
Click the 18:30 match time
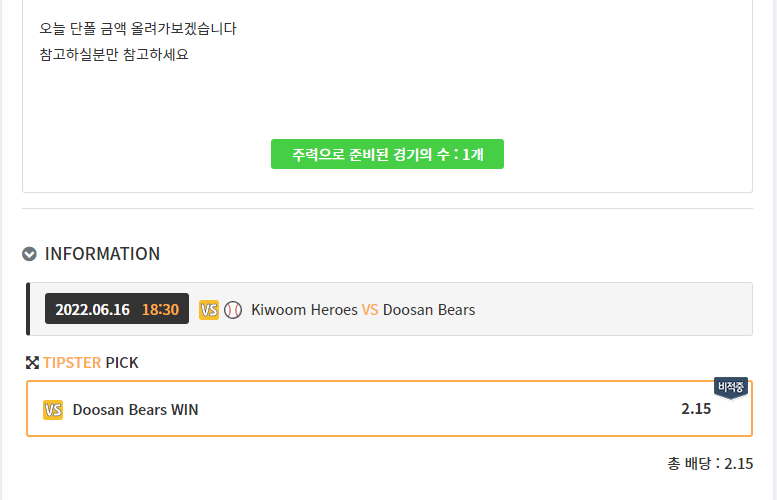[160, 310]
